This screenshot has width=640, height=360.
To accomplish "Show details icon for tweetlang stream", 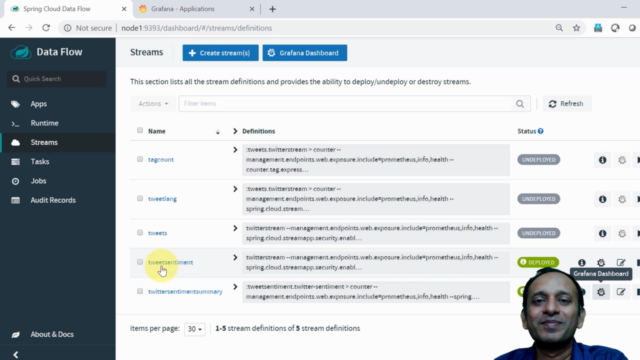I will pyautogui.click(x=602, y=199).
